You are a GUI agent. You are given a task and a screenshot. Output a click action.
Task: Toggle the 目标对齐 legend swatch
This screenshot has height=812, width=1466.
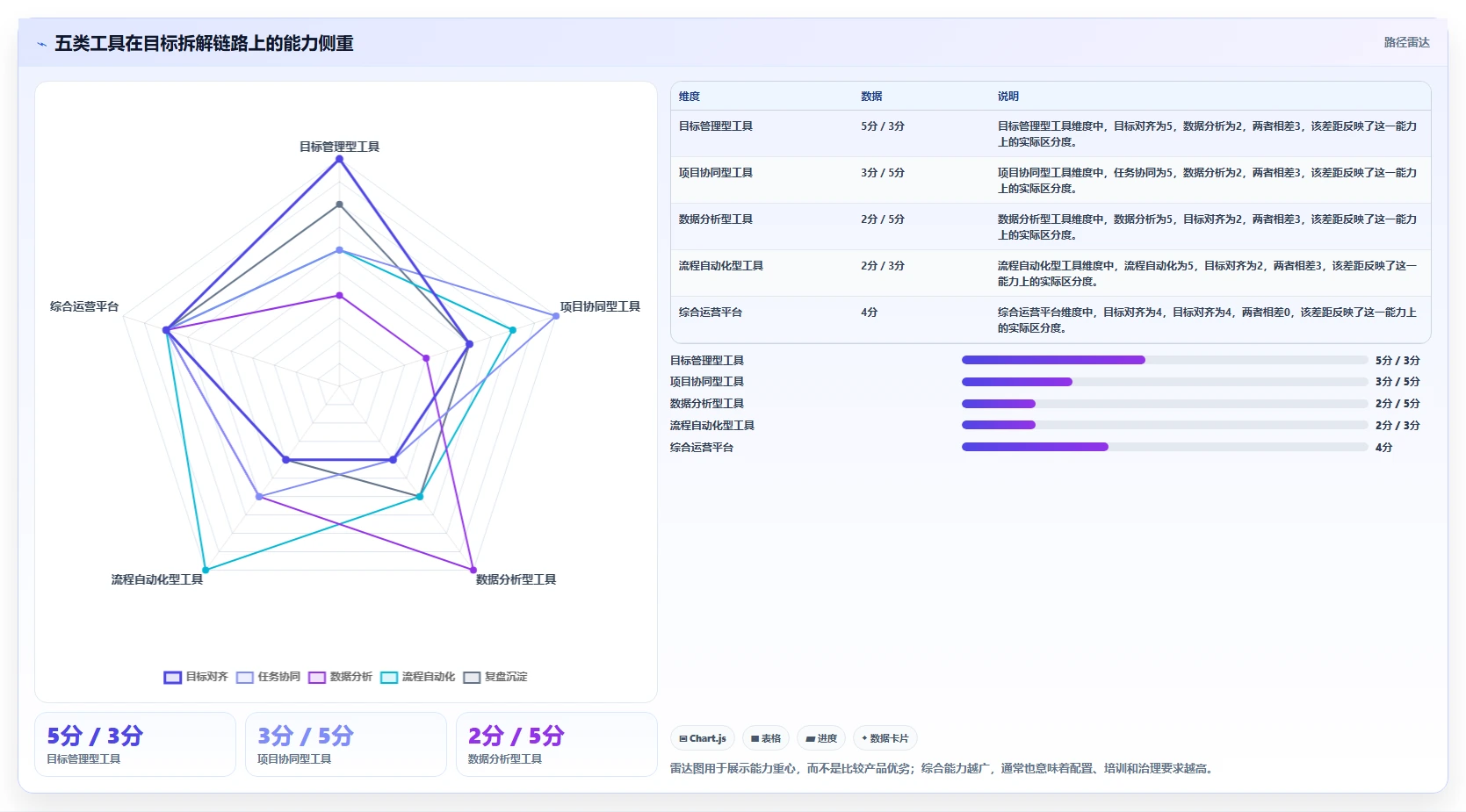(173, 677)
